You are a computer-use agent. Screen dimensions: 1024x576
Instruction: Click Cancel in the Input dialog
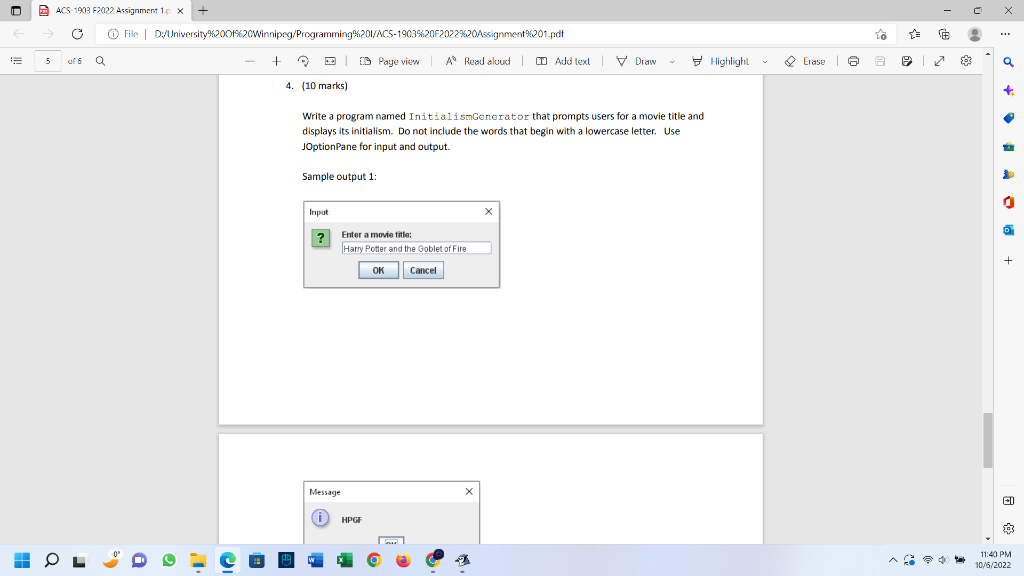pos(423,270)
